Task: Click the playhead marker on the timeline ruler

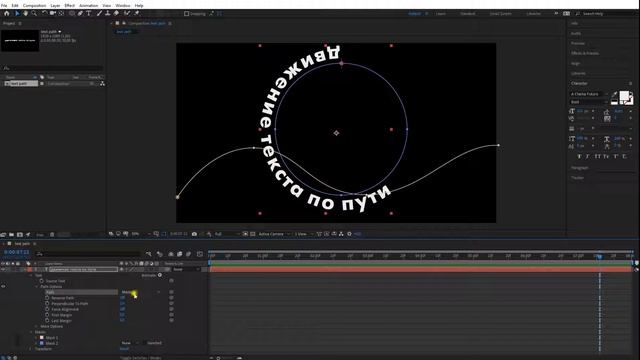Action: [599, 256]
